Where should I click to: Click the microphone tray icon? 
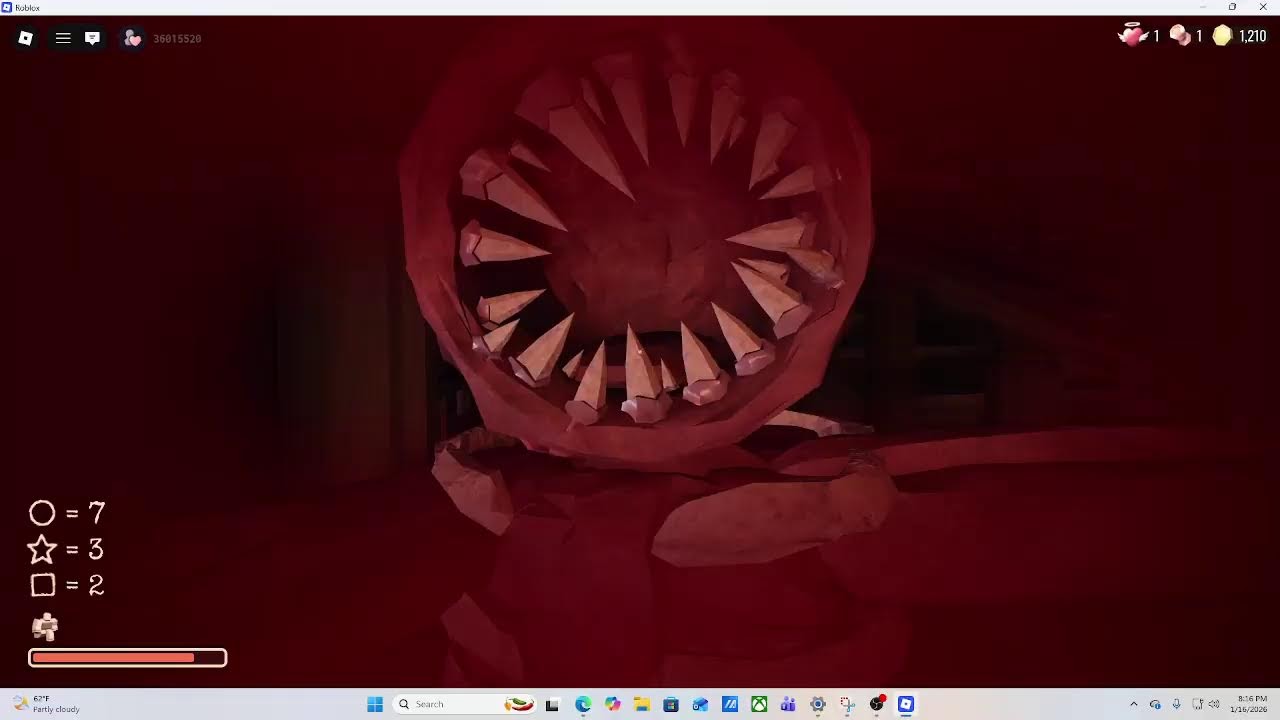tap(1176, 704)
